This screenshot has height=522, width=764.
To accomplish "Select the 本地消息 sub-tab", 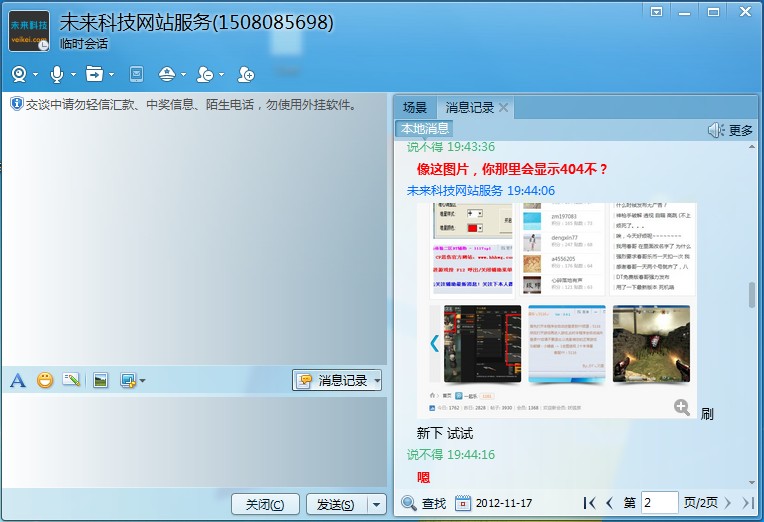I will click(x=424, y=129).
